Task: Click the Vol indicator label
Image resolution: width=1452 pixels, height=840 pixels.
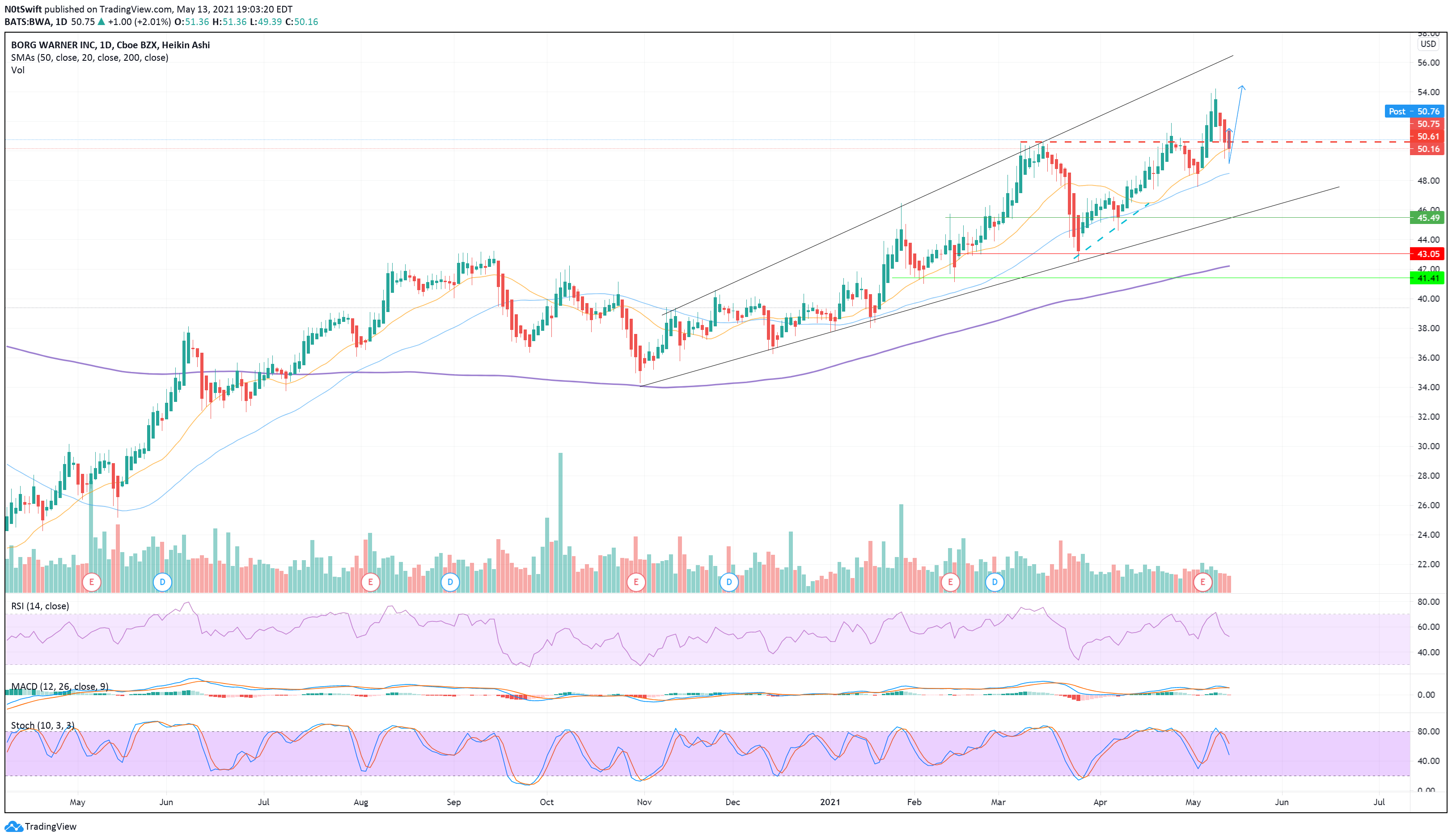Action: 18,70
